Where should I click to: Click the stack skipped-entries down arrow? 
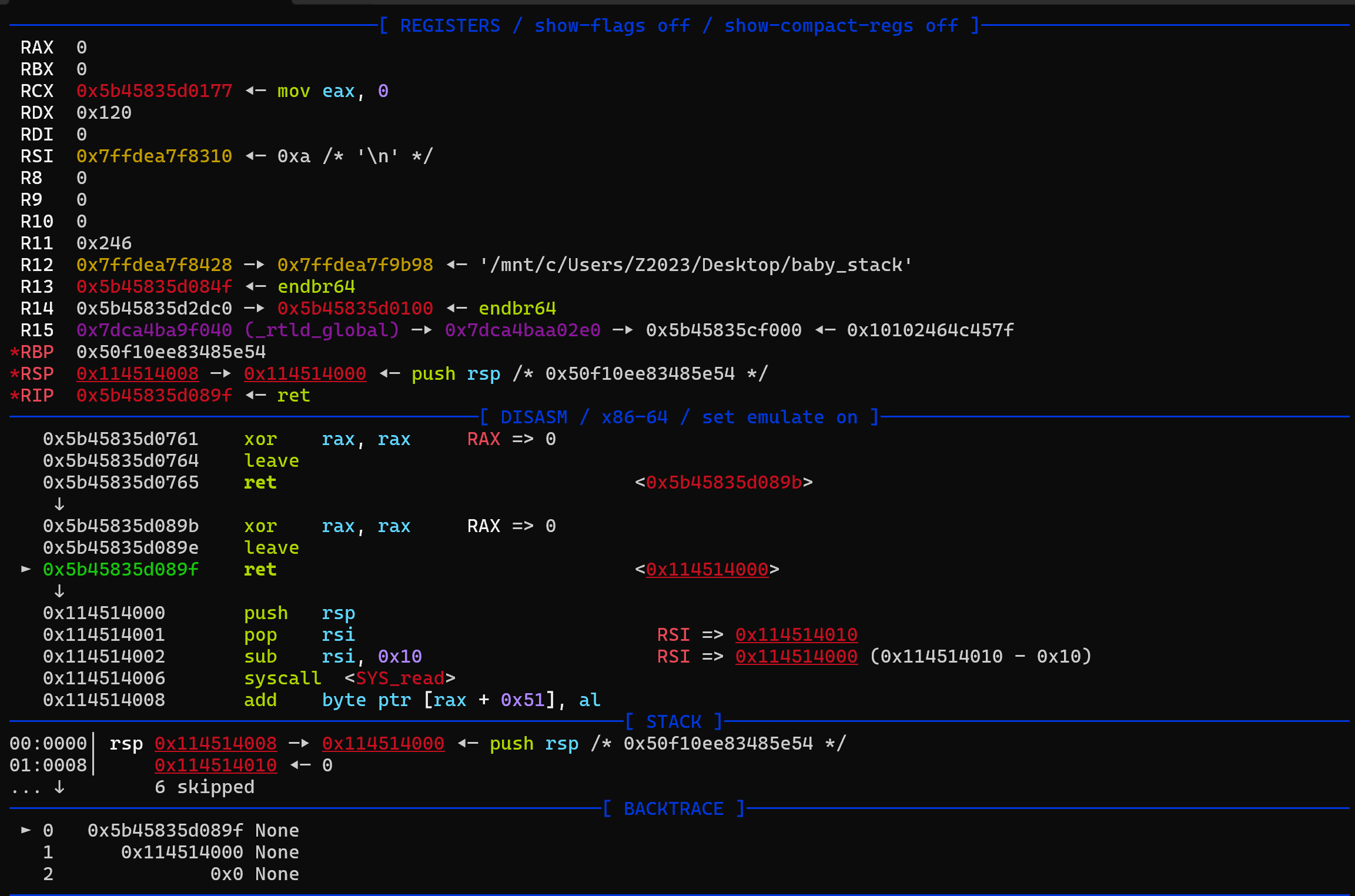click(x=59, y=787)
